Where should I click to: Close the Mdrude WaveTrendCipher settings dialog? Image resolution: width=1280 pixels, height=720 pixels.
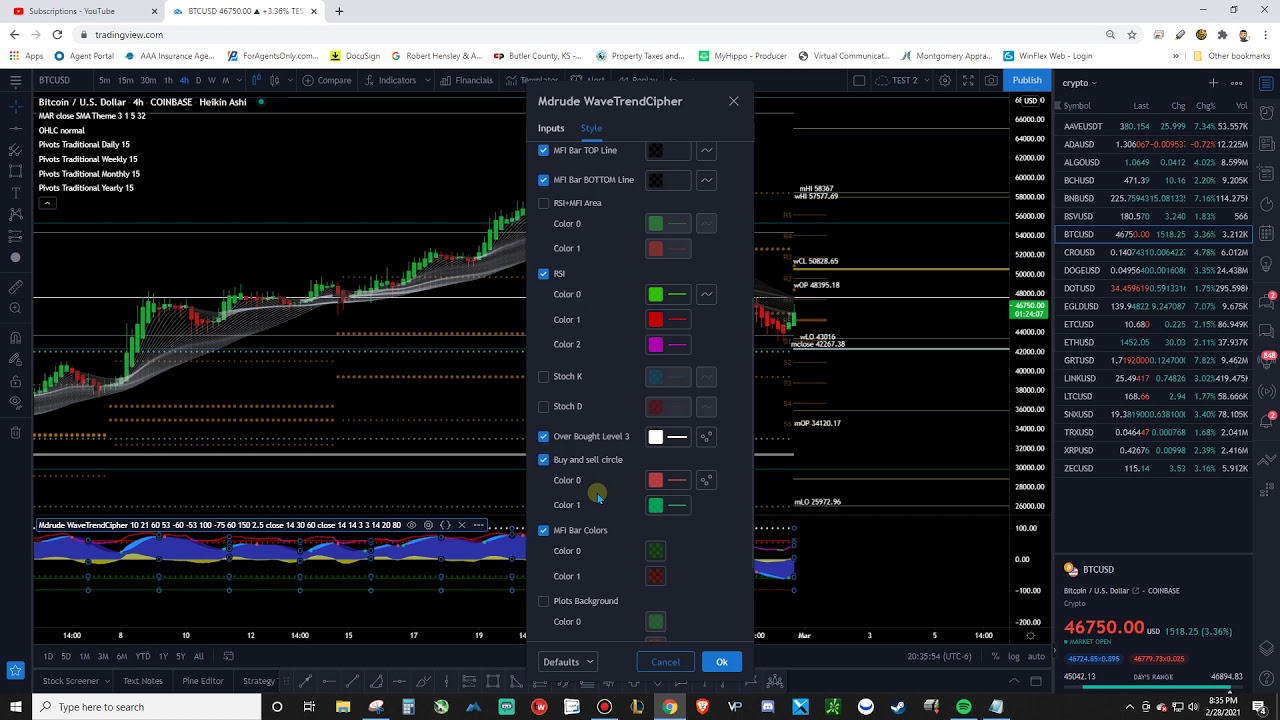pos(733,101)
